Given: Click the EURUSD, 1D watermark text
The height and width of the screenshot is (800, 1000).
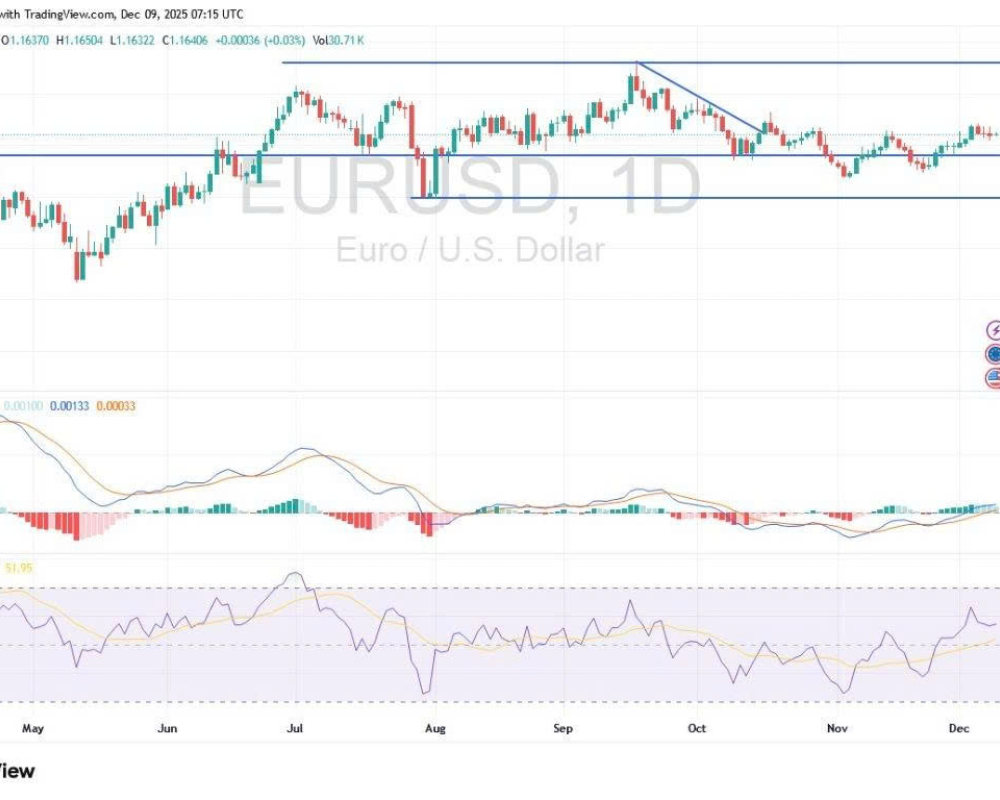Looking at the screenshot, I should [x=470, y=187].
